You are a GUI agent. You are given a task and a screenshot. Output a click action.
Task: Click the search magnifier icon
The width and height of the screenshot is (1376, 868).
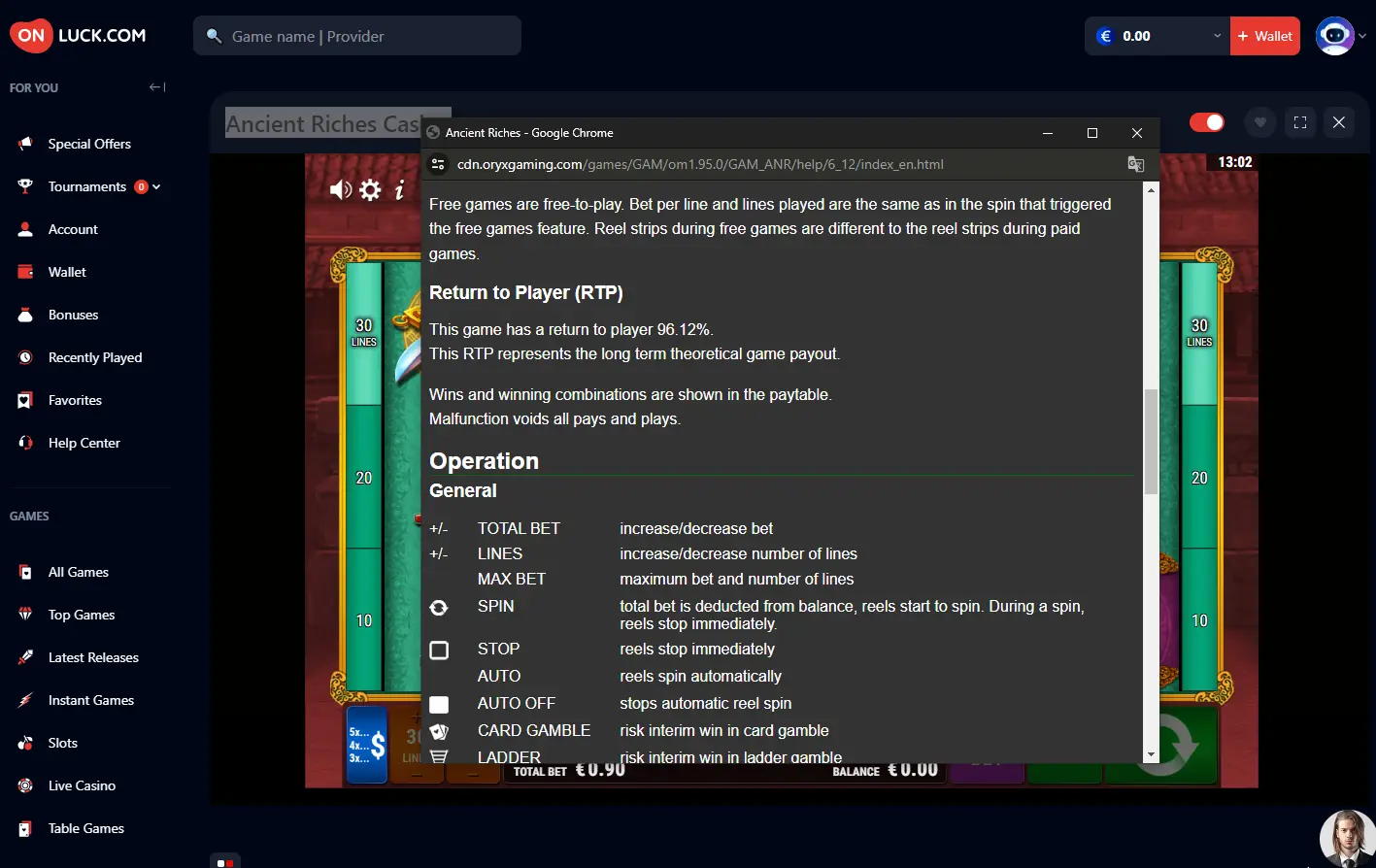click(x=215, y=36)
